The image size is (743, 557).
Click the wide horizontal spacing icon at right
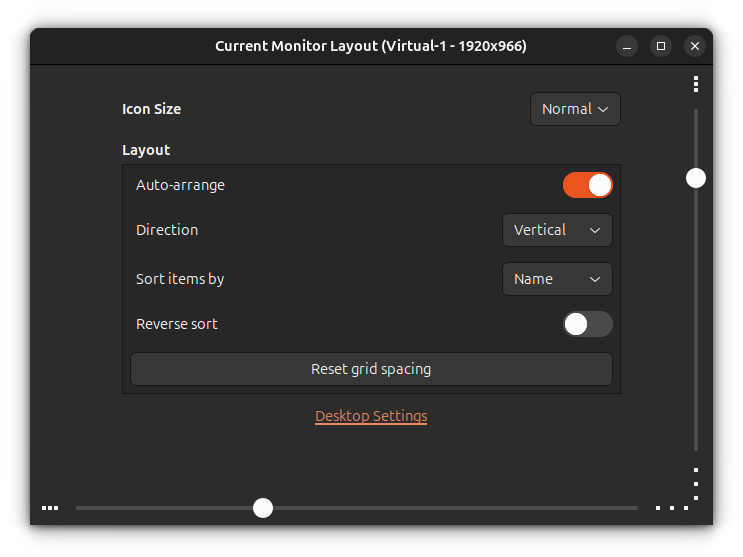(672, 508)
